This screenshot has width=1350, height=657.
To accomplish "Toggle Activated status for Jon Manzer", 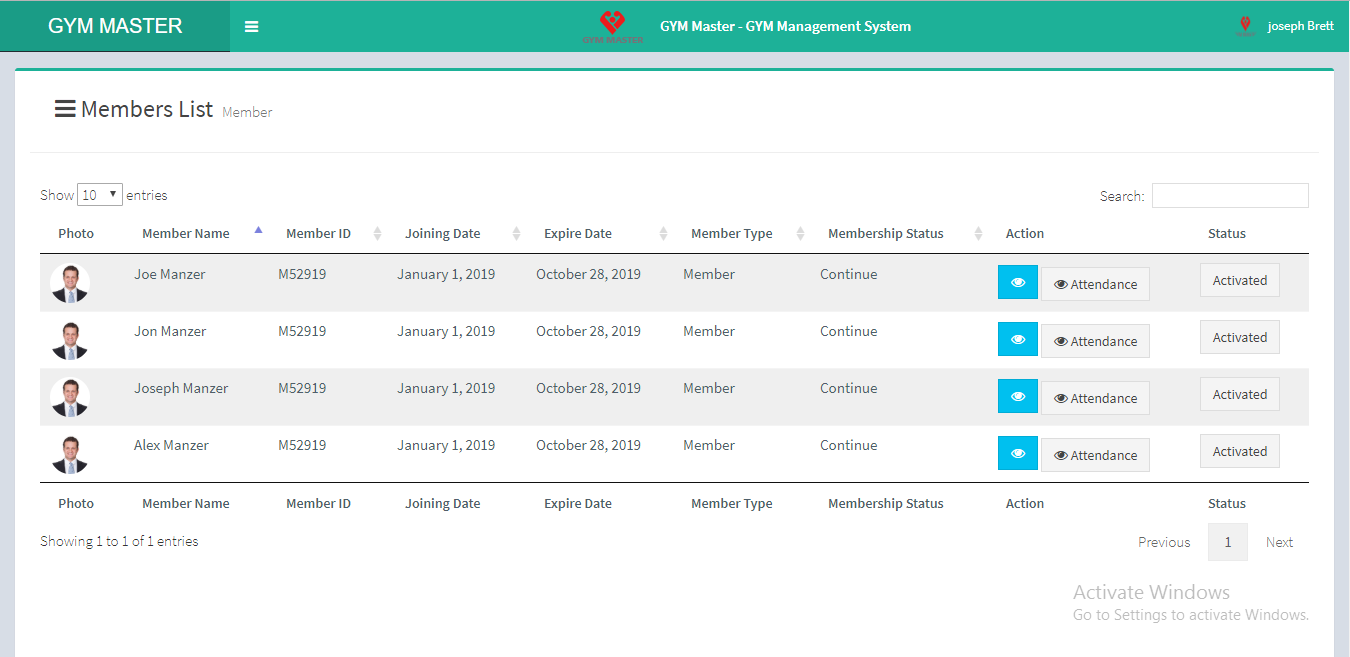I will pyautogui.click(x=1239, y=338).
